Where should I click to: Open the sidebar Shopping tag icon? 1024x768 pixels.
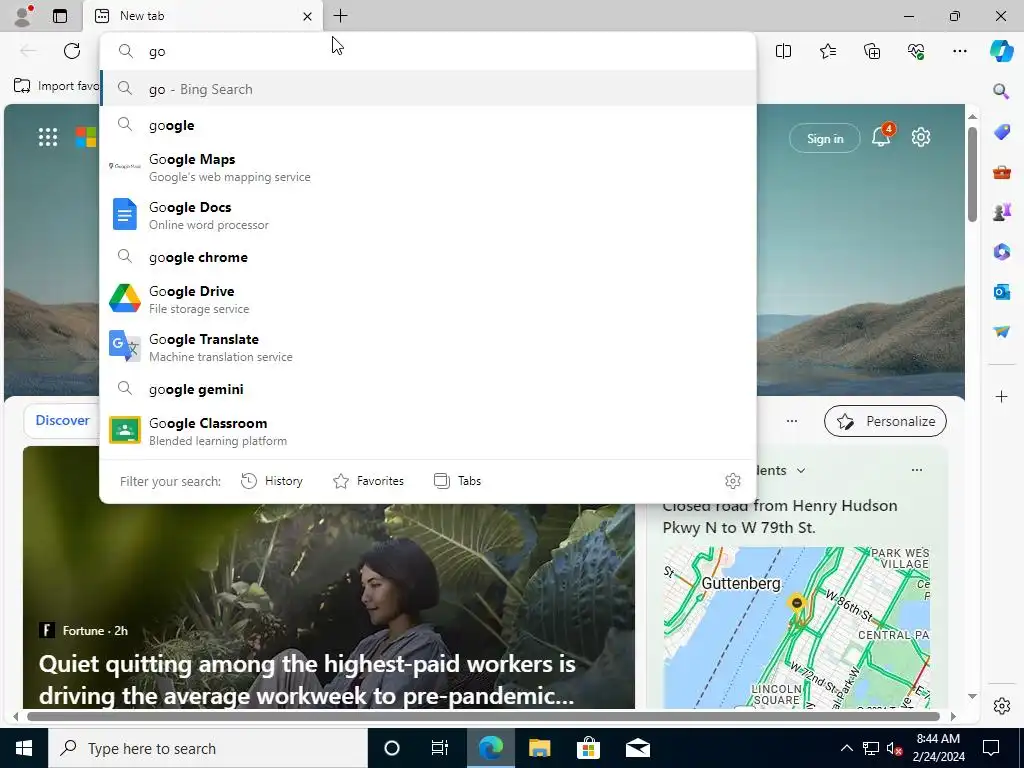(1001, 132)
